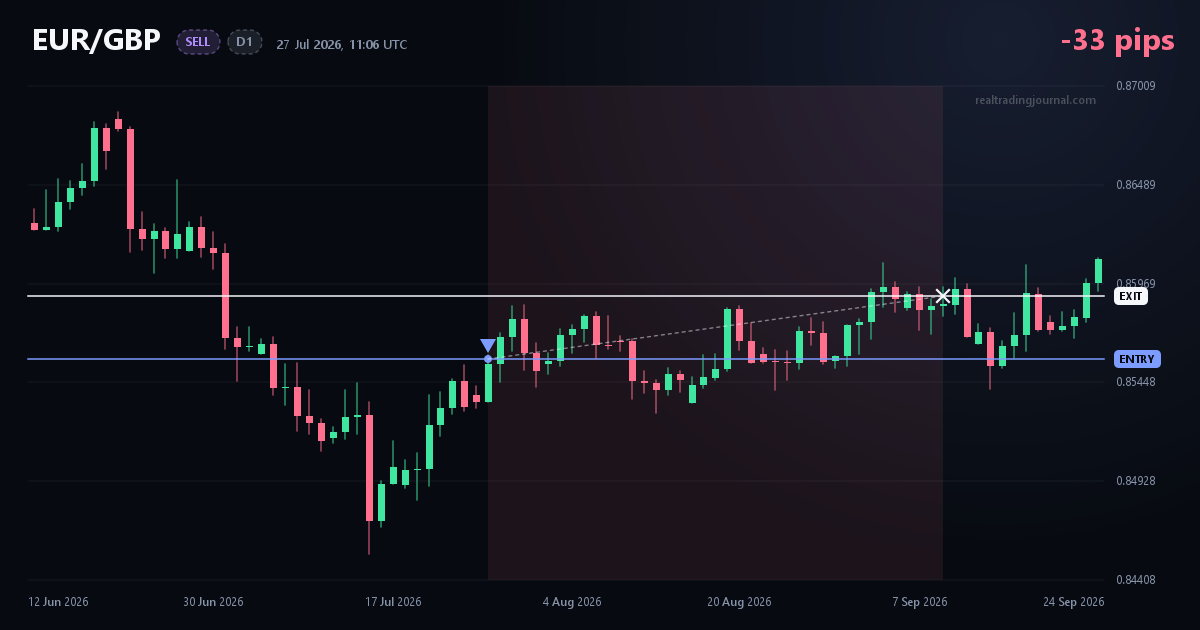
Task: Click the 27 Jul 2026 timestamp
Action: click(x=342, y=45)
